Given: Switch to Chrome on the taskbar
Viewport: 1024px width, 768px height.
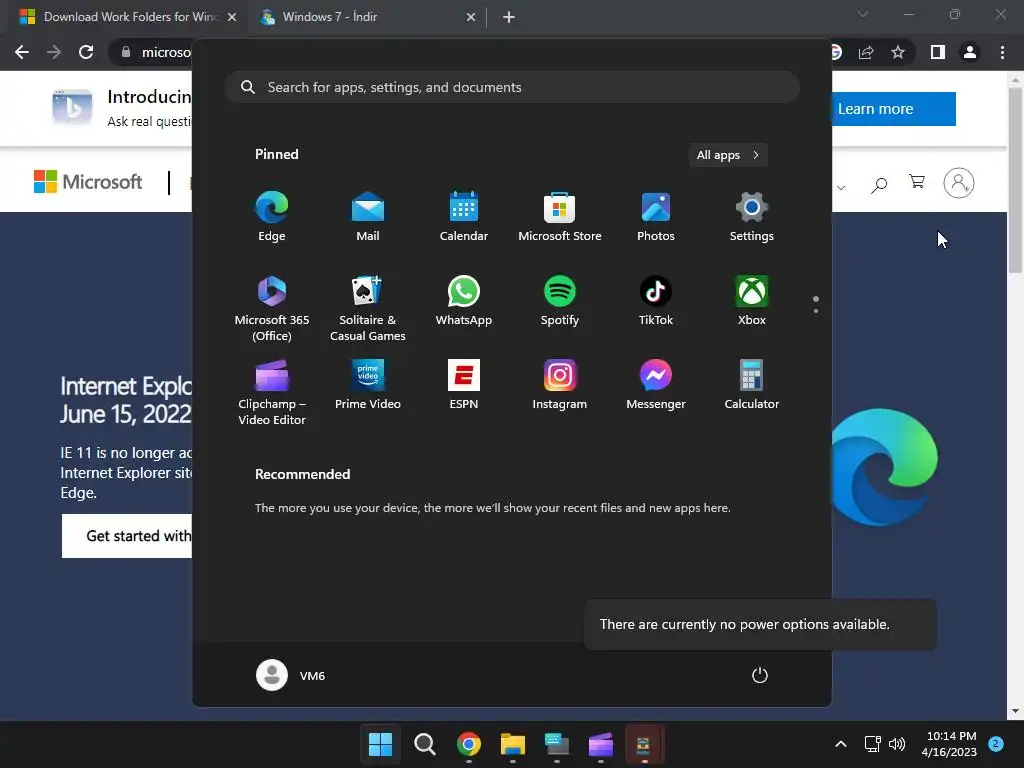Looking at the screenshot, I should point(469,744).
